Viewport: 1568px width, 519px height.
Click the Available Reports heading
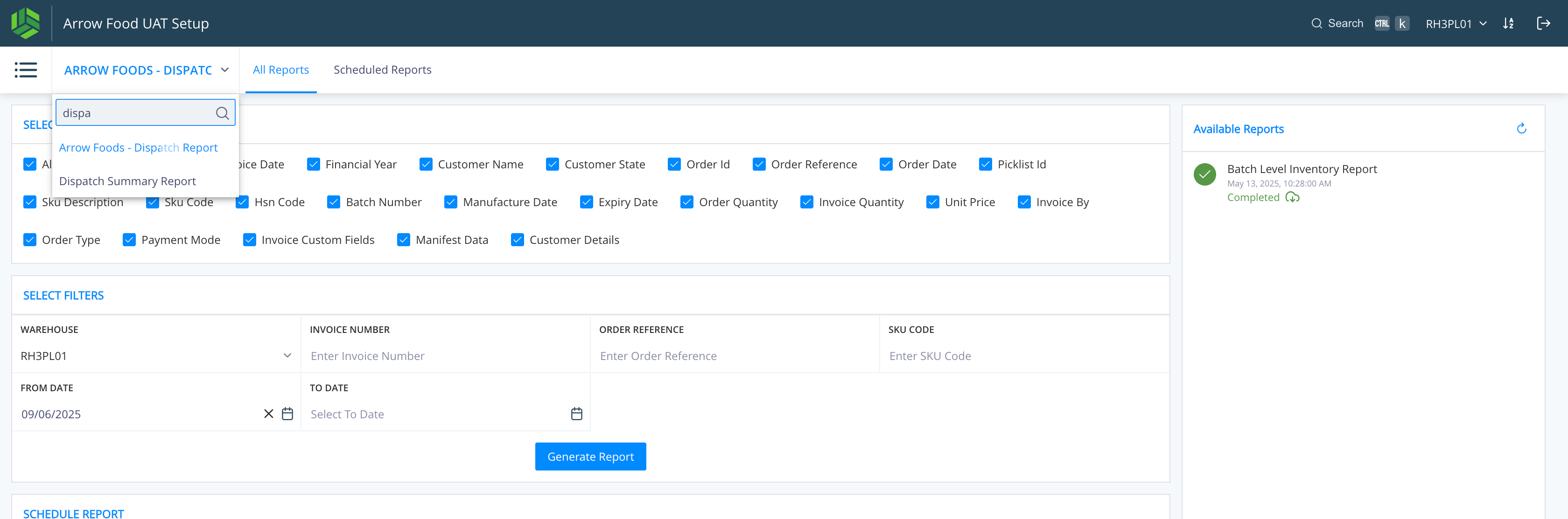click(1238, 129)
